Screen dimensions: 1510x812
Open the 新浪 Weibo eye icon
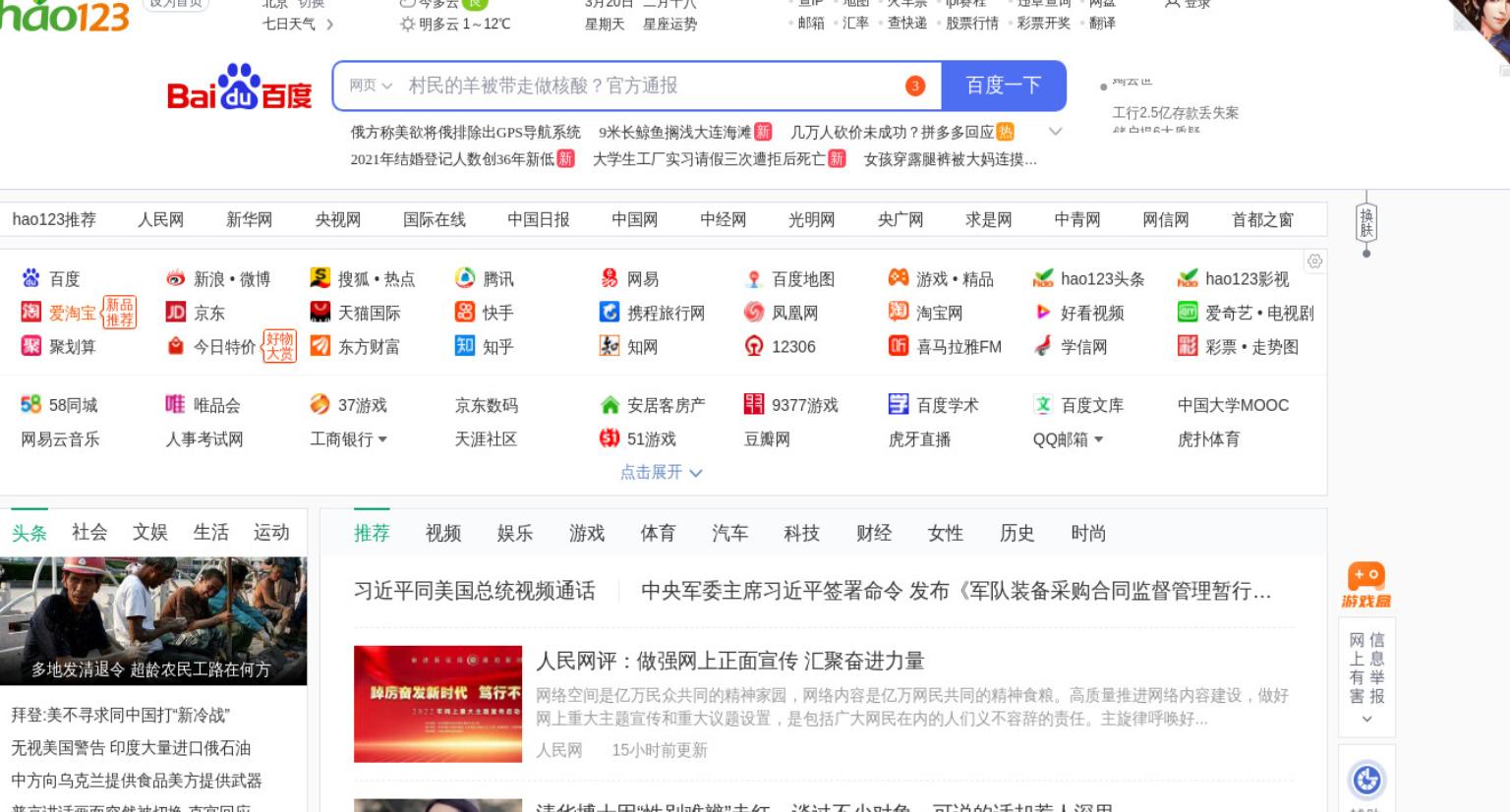point(176,278)
